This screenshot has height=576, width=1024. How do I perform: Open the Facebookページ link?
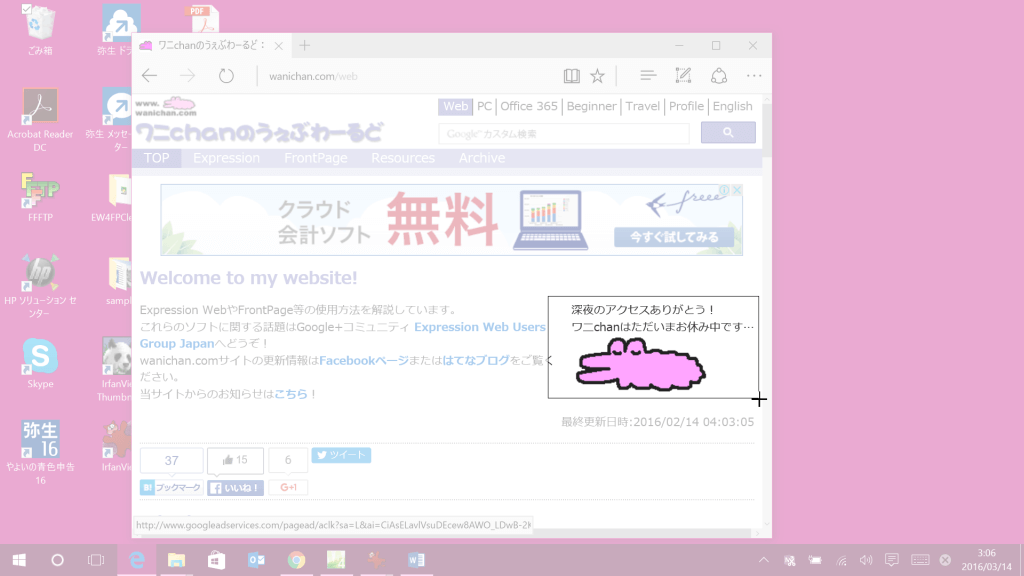(x=363, y=360)
